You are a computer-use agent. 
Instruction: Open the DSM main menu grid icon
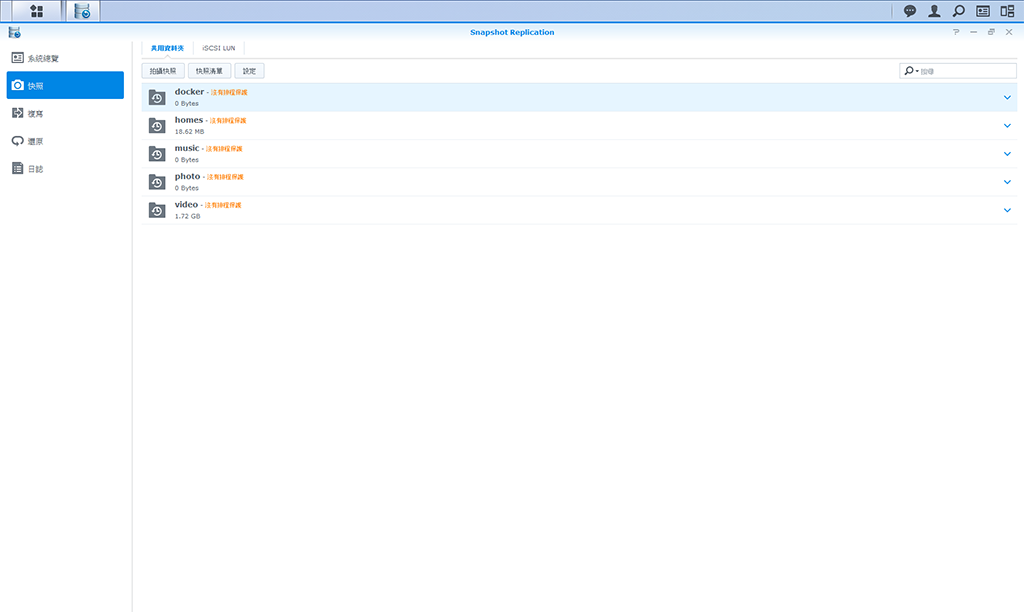37,11
